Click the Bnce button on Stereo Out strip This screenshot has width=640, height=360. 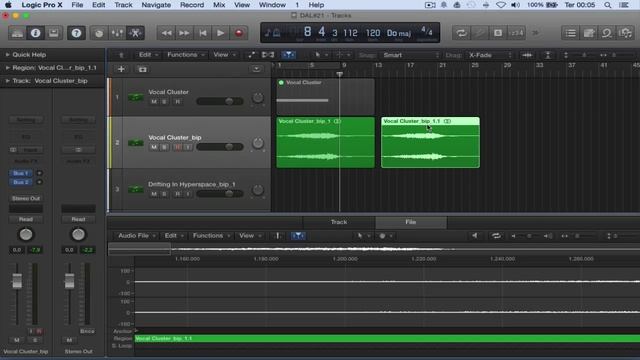click(87, 331)
